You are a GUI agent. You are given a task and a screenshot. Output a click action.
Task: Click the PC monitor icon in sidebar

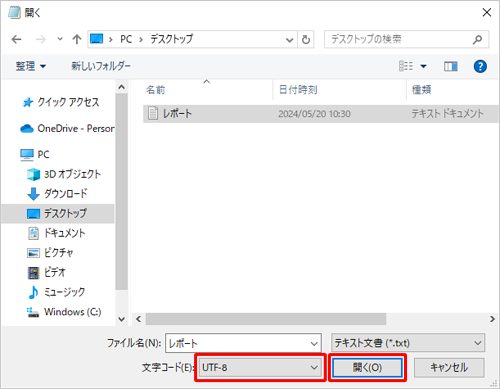pos(27,155)
